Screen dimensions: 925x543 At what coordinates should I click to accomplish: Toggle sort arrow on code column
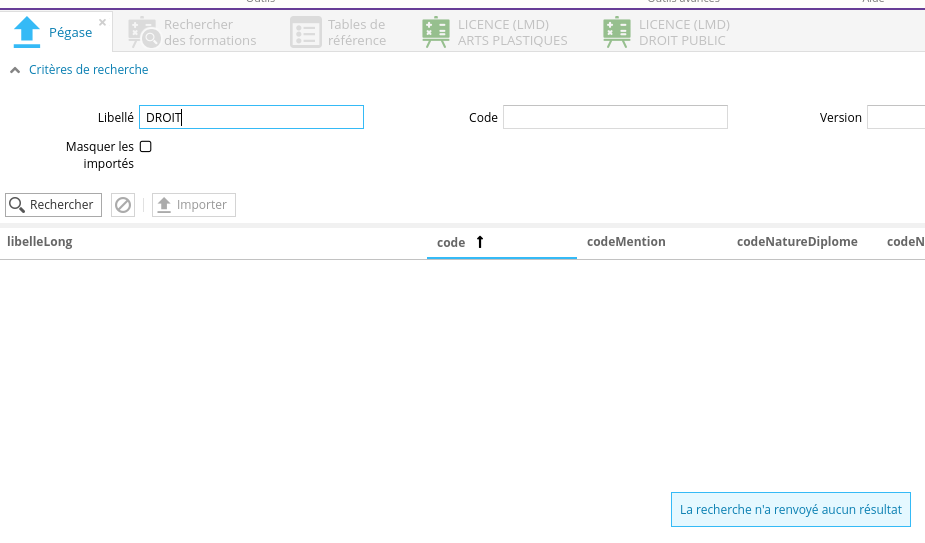(480, 242)
